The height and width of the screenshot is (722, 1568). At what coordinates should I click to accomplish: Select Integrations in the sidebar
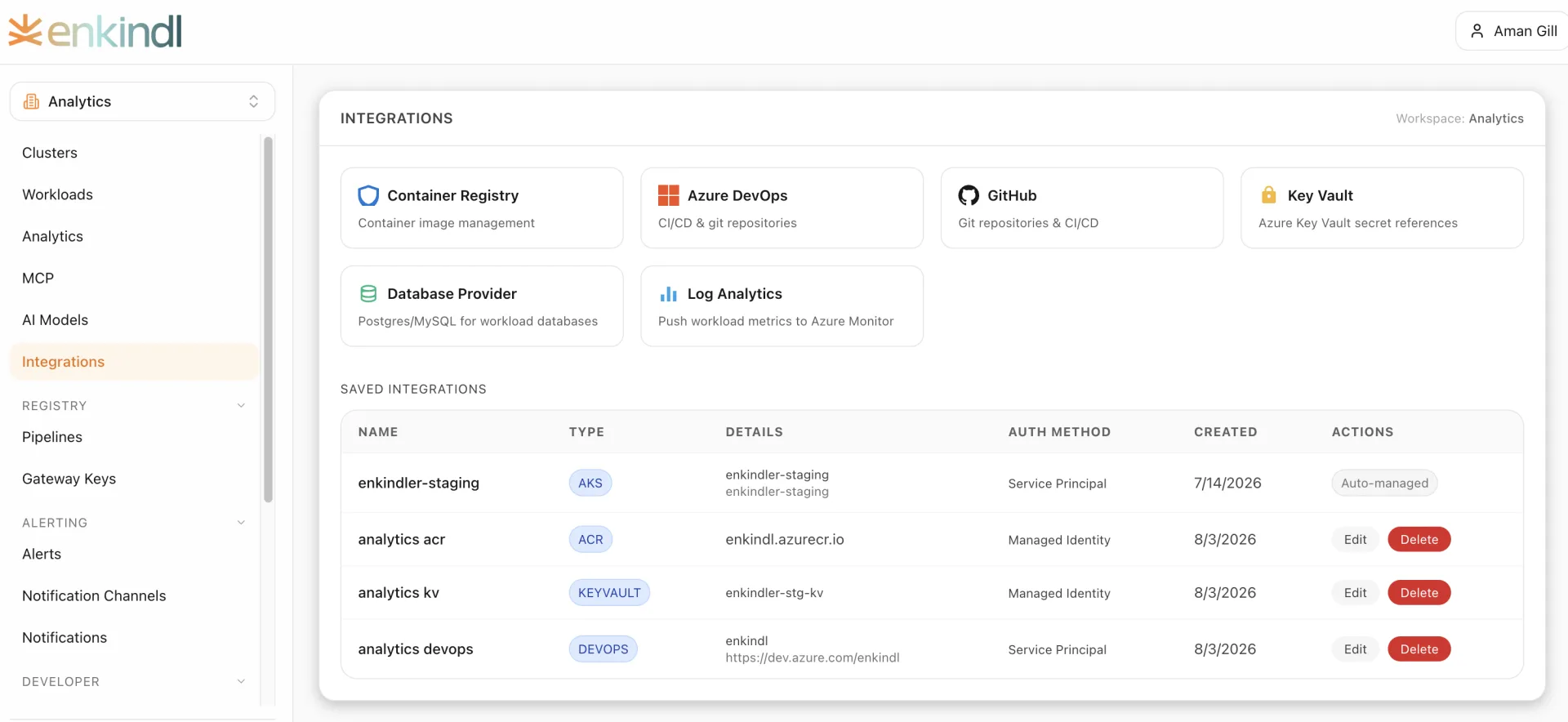click(134, 362)
